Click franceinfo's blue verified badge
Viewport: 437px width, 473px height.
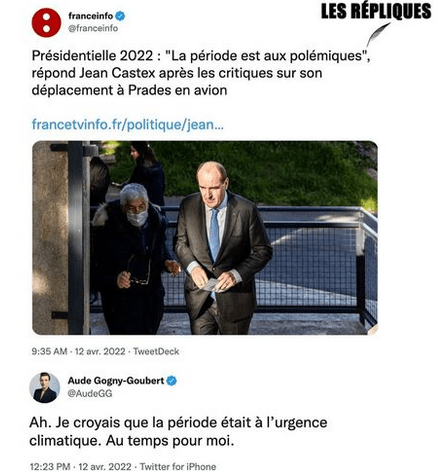[120, 16]
